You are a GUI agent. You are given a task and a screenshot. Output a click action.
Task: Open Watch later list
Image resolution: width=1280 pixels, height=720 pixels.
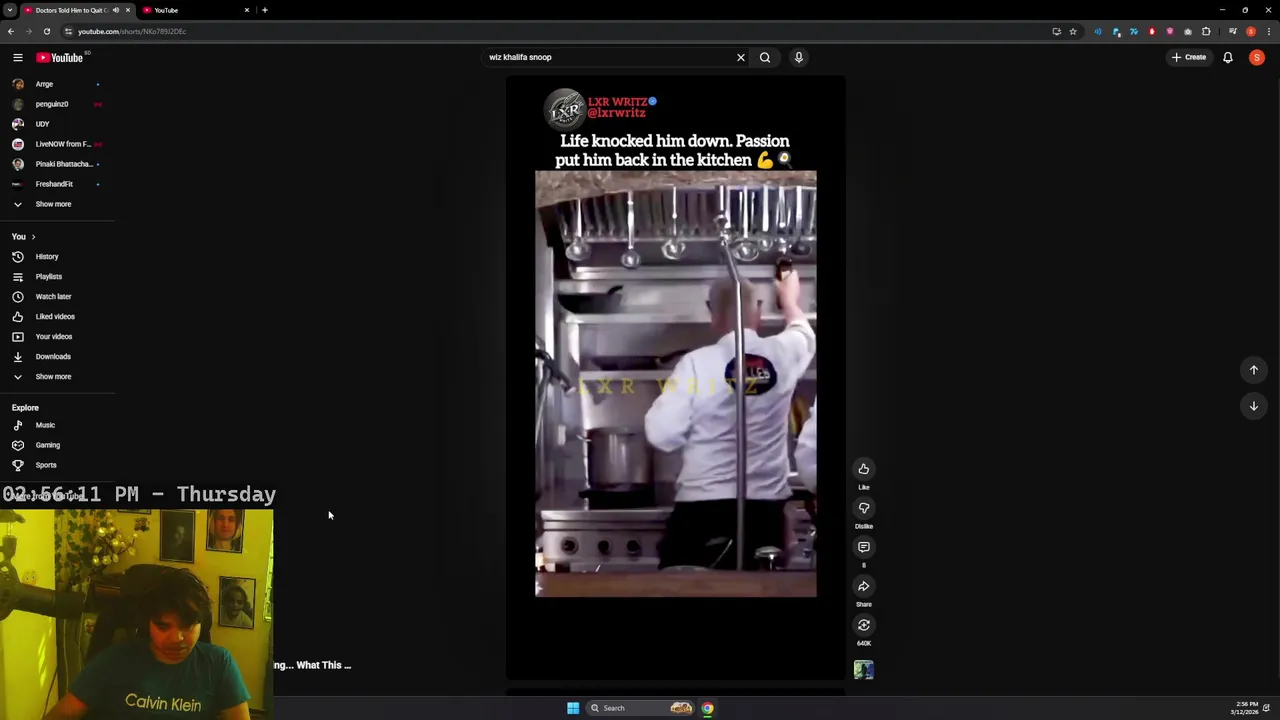57,297
